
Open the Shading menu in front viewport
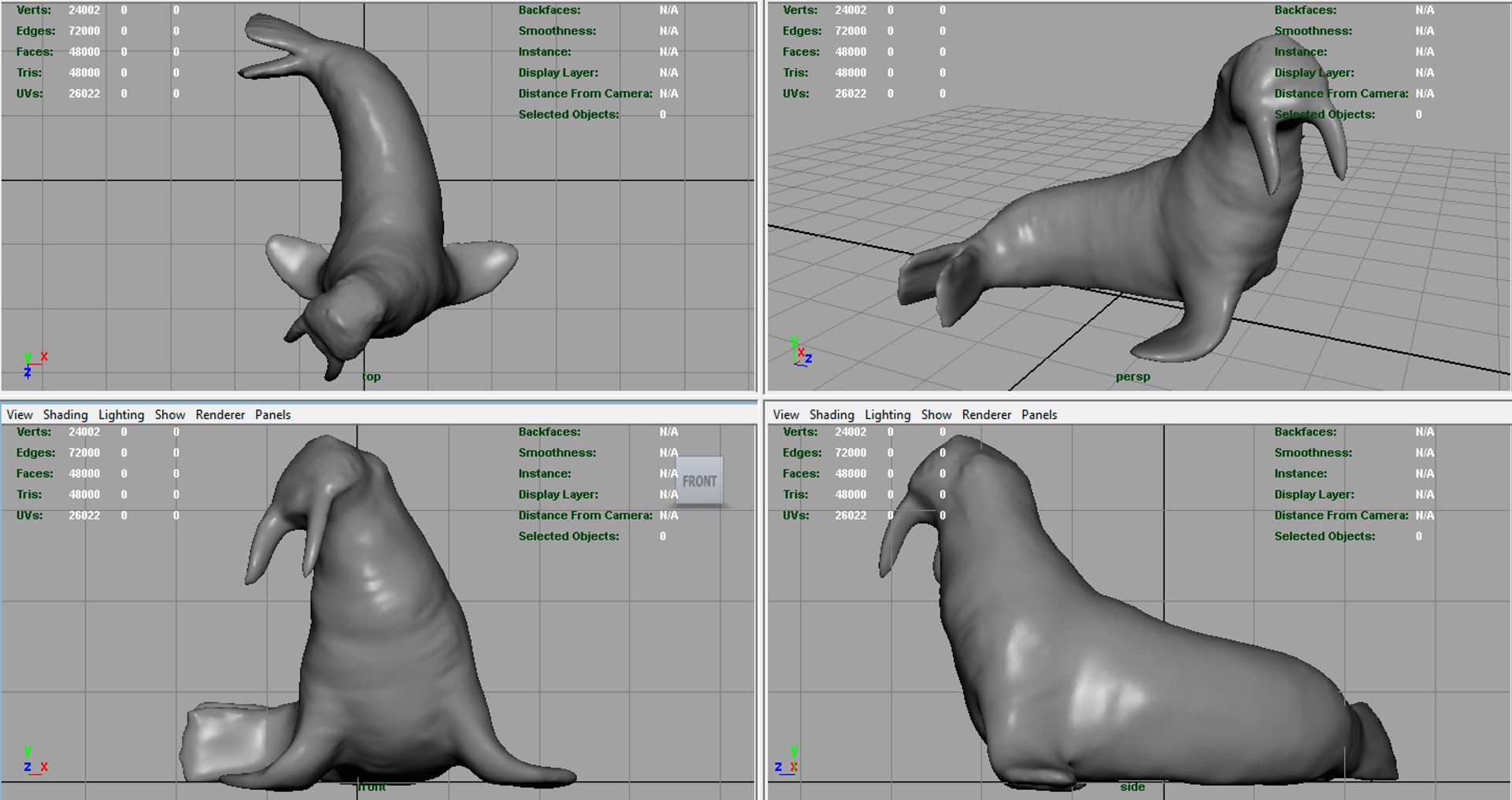[x=65, y=415]
